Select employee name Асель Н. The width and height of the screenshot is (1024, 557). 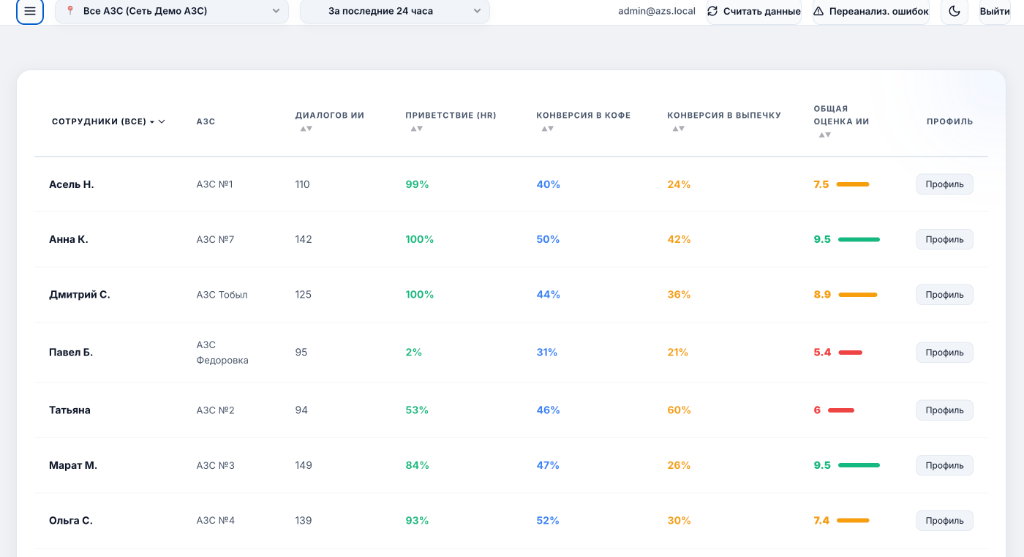click(71, 184)
